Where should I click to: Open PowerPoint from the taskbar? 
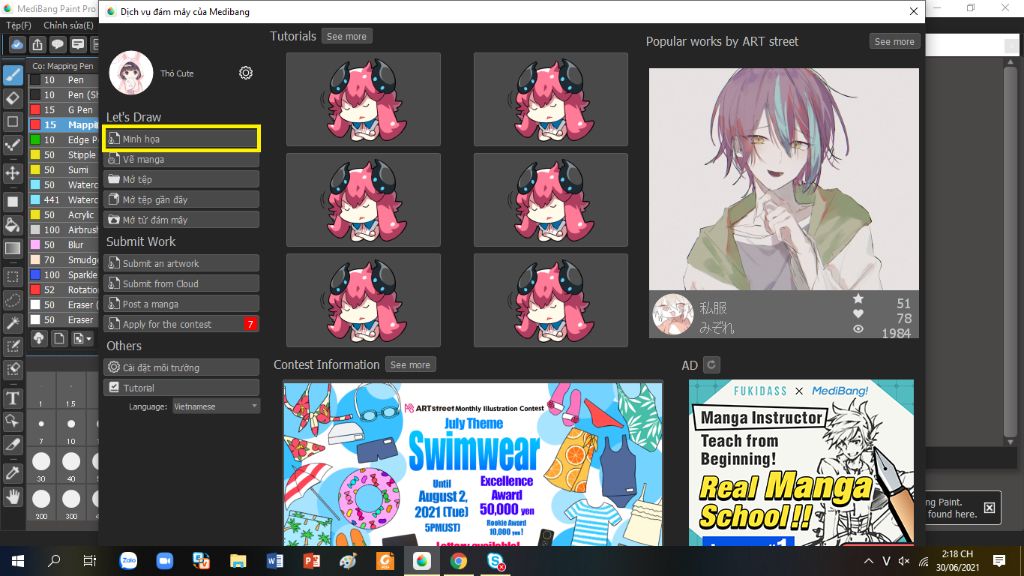pos(312,561)
